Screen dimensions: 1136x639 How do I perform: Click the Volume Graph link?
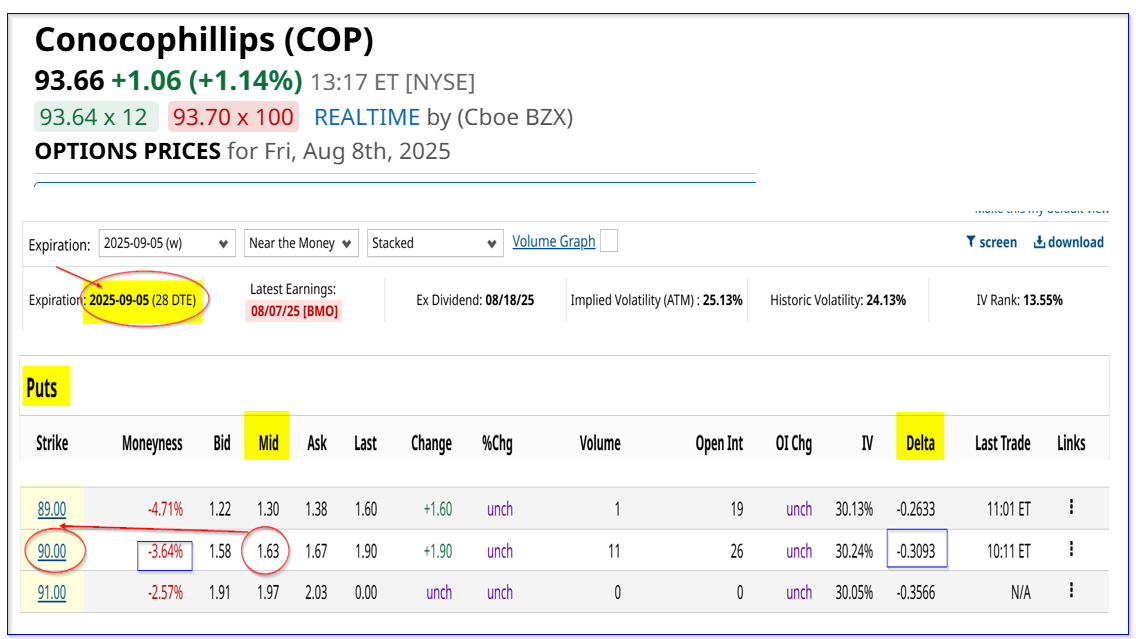point(554,241)
